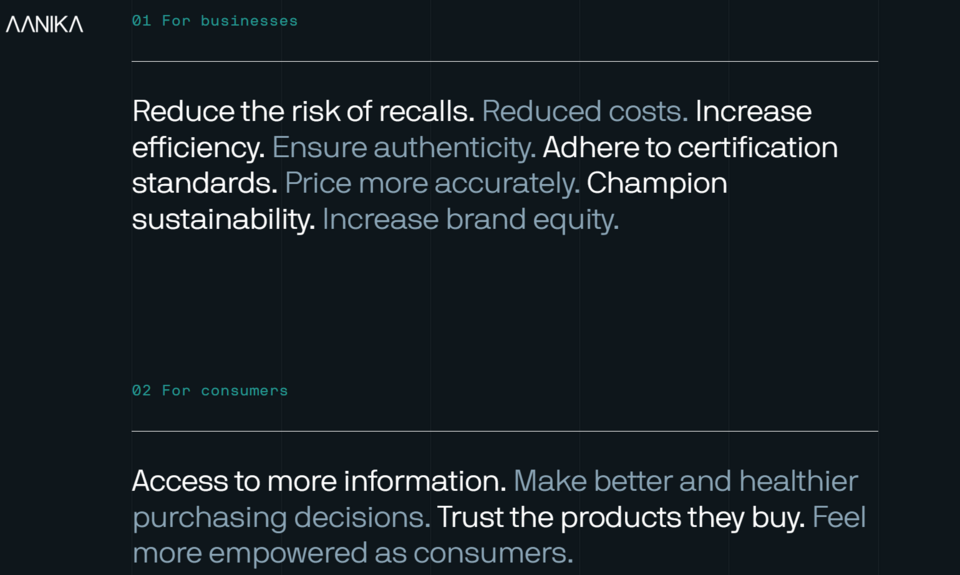The width and height of the screenshot is (960, 575).
Task: Click the divider under 'For consumers'
Action: coord(505,431)
